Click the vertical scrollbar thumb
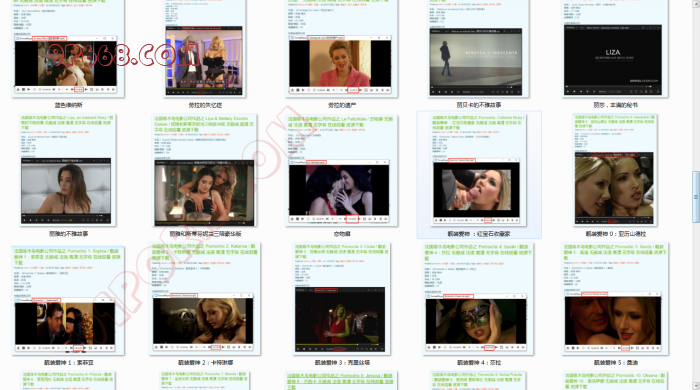 coord(696,196)
